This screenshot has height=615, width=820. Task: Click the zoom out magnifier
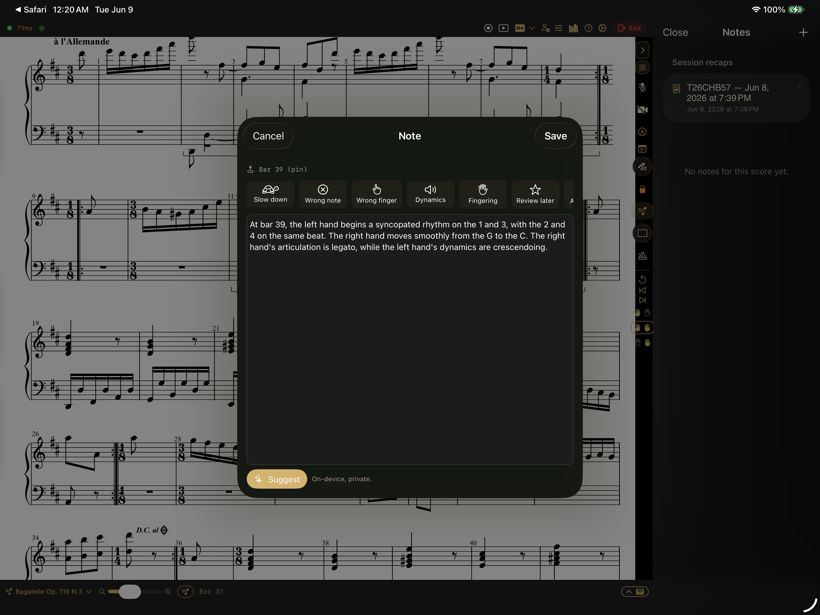coord(102,591)
